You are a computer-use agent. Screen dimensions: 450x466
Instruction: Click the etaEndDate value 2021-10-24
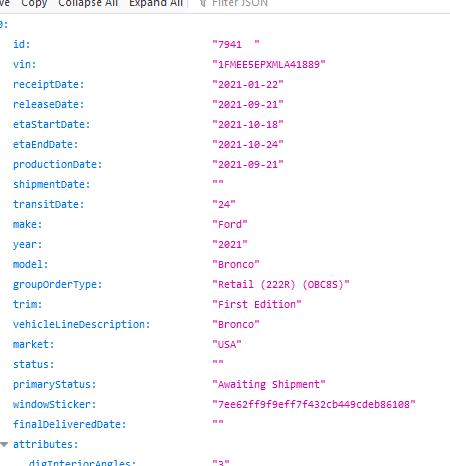pyautogui.click(x=248, y=144)
